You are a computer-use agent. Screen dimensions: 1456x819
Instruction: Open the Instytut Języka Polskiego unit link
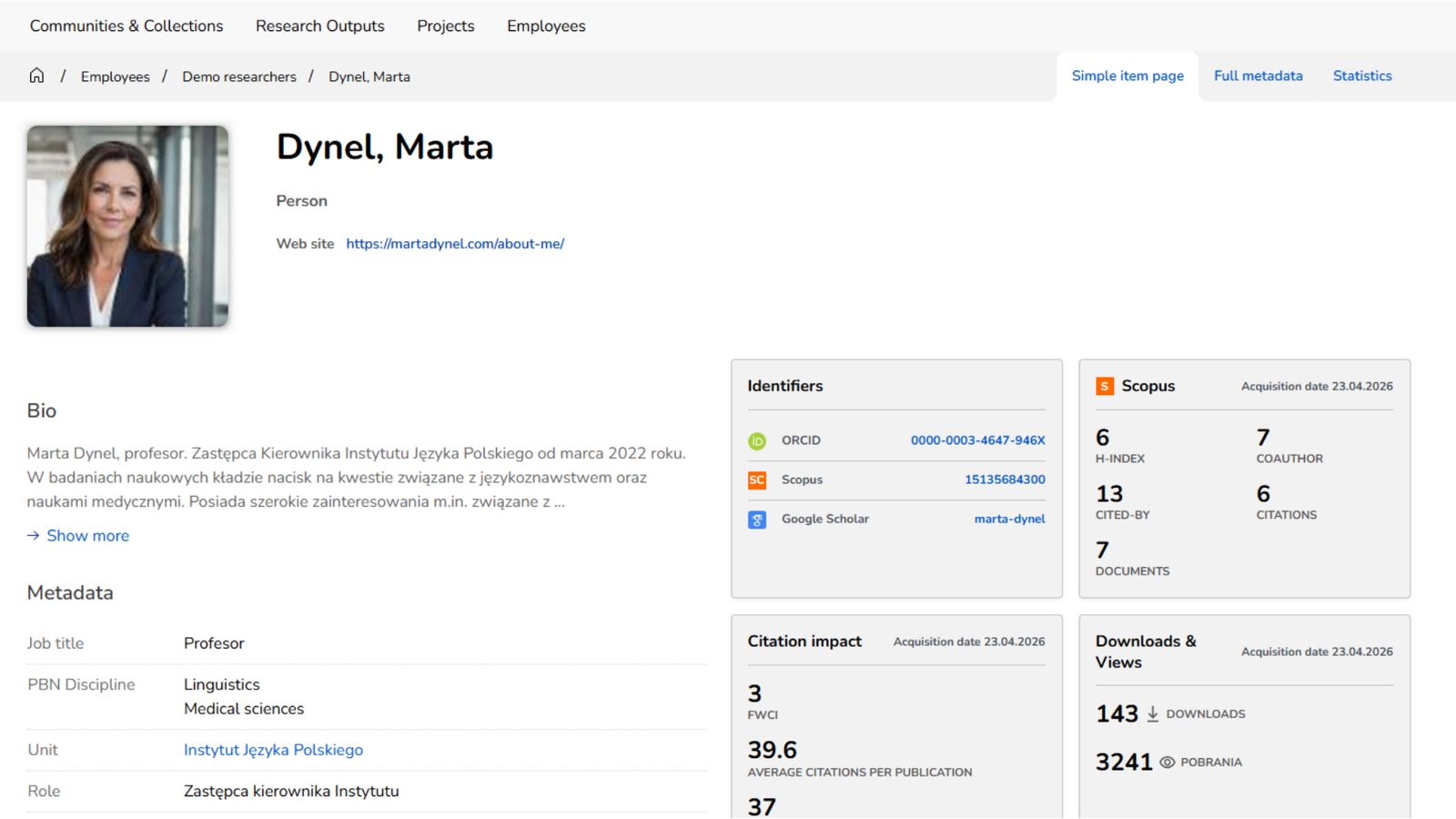pos(273,750)
